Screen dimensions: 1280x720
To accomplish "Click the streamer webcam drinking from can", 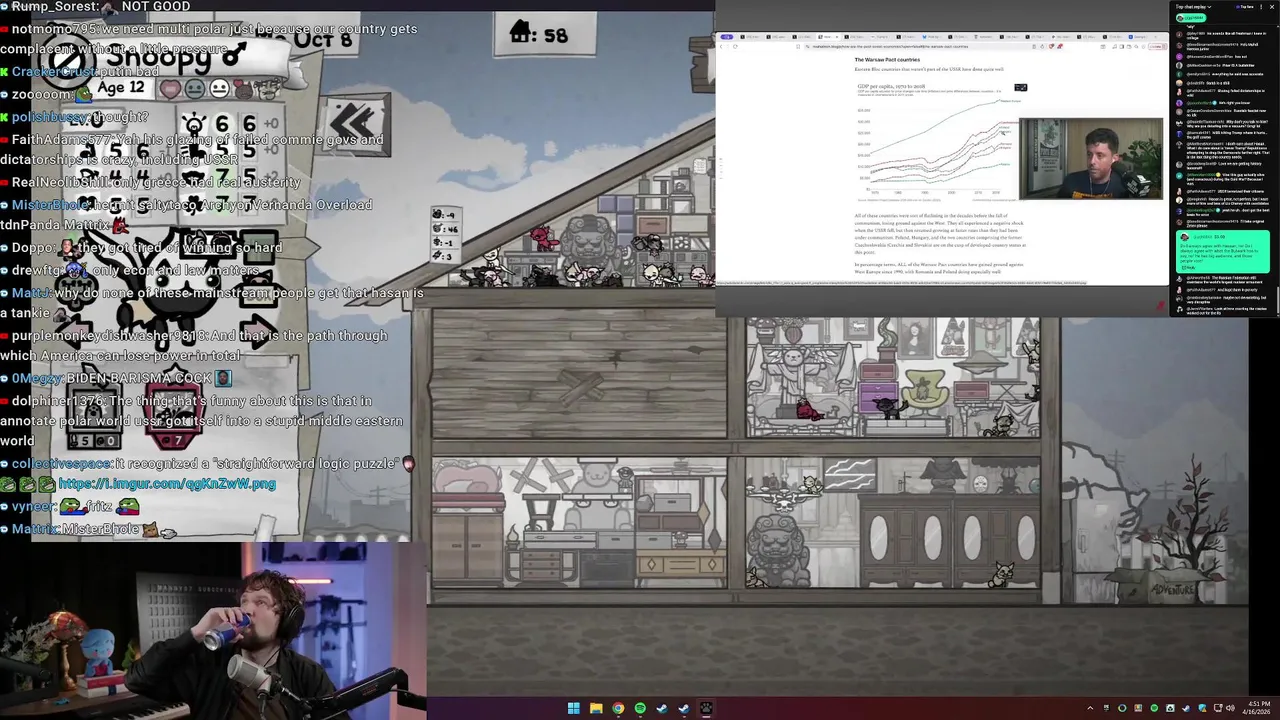I will (213, 630).
